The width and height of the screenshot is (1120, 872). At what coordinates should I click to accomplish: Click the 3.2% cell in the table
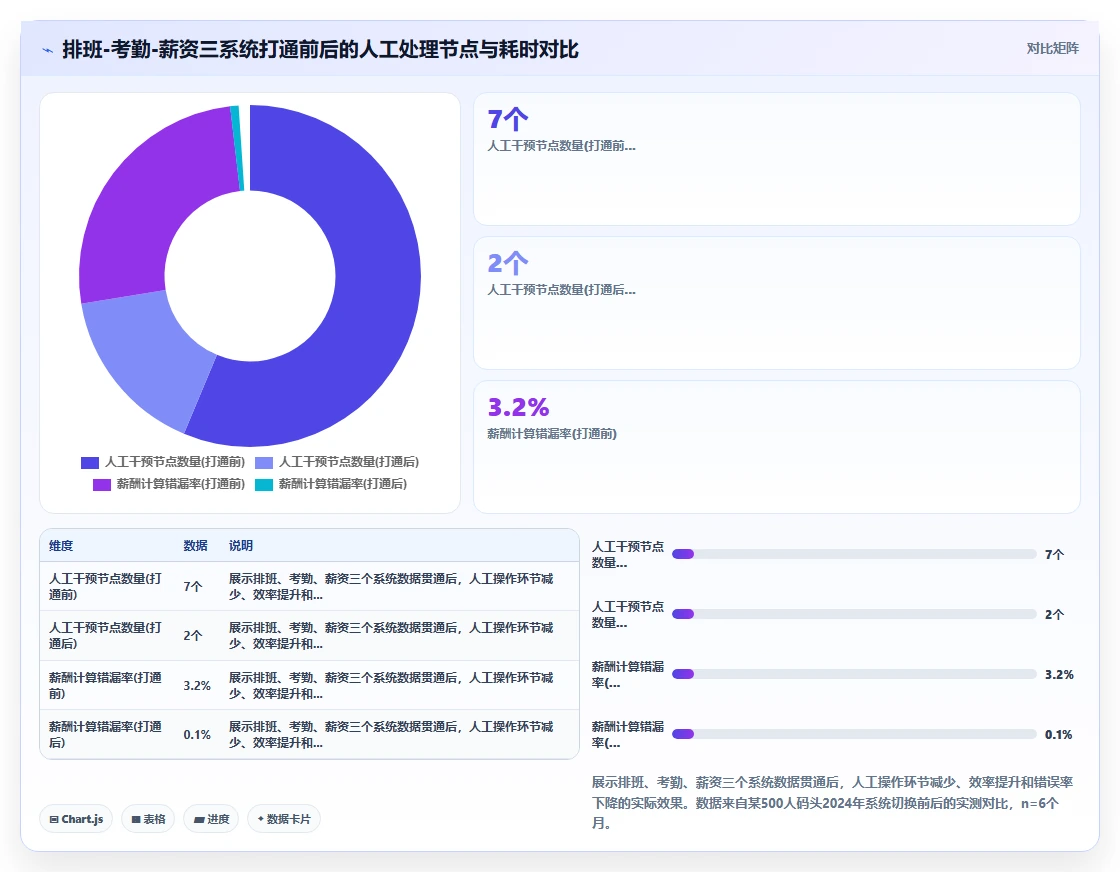(x=196, y=686)
